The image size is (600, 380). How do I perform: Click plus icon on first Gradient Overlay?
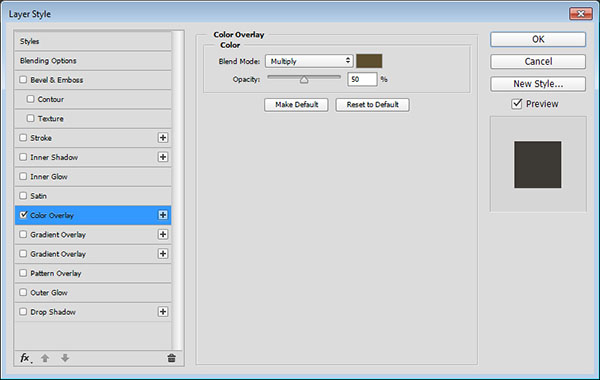click(x=163, y=234)
